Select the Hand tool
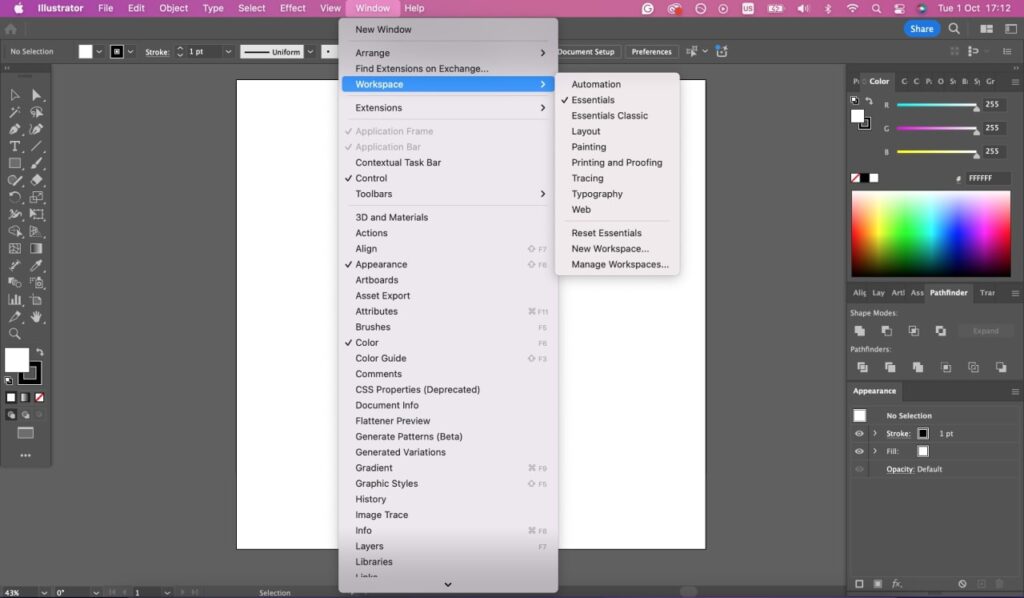This screenshot has width=1024, height=598. click(37, 317)
